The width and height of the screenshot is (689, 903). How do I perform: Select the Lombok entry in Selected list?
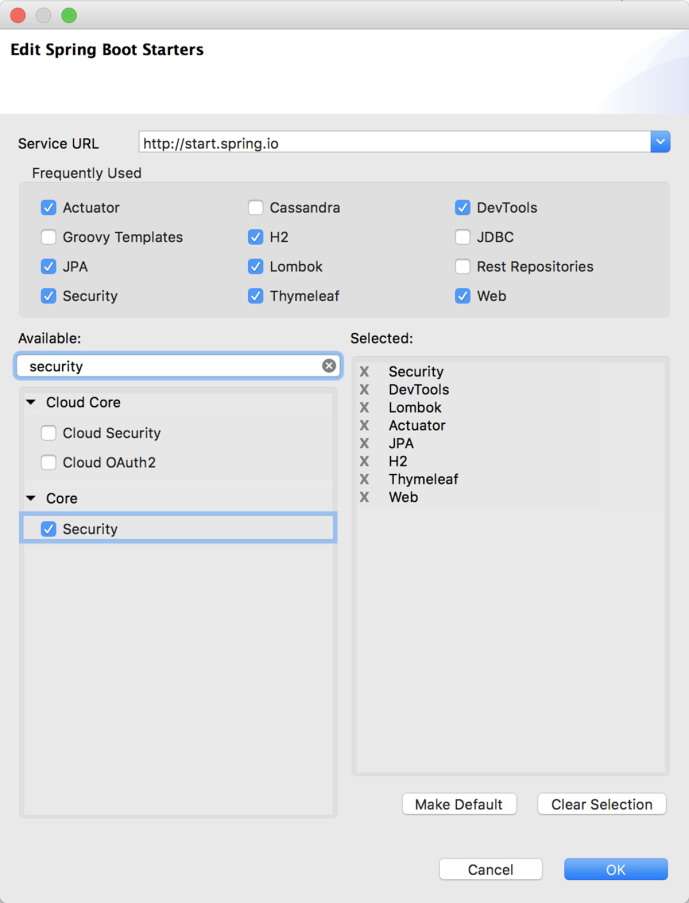(x=415, y=407)
